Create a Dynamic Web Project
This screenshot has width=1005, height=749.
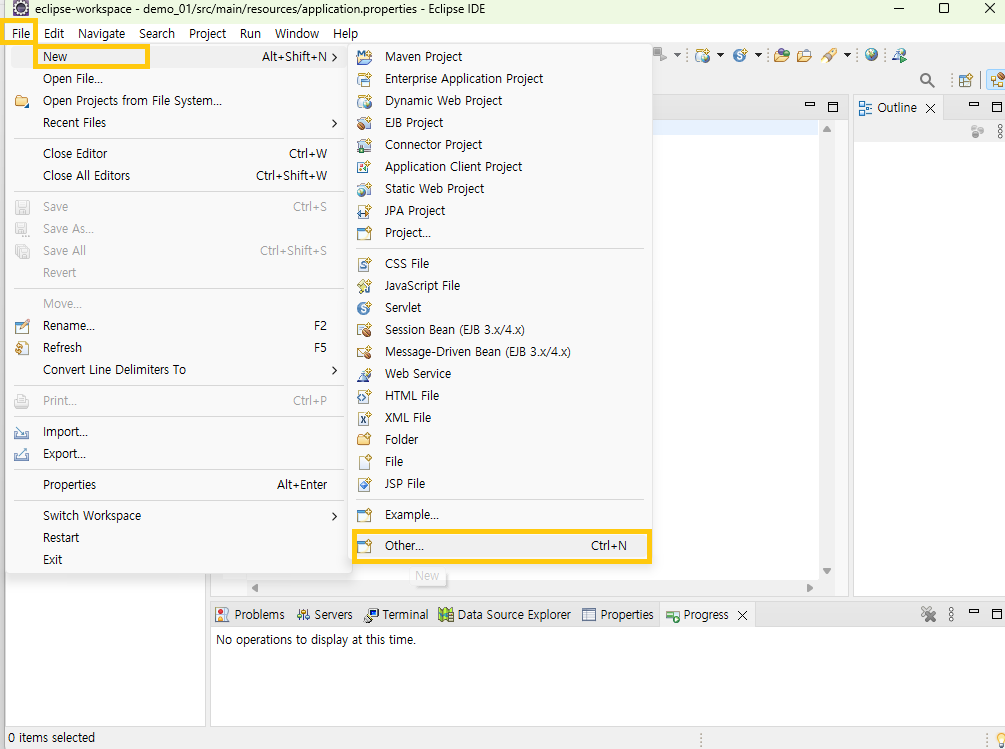point(501,101)
